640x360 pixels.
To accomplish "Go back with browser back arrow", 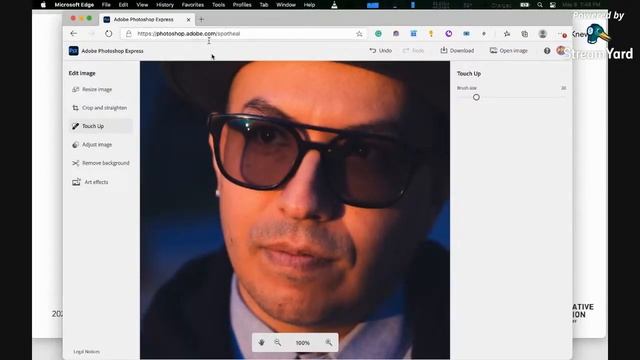I will (73, 33).
